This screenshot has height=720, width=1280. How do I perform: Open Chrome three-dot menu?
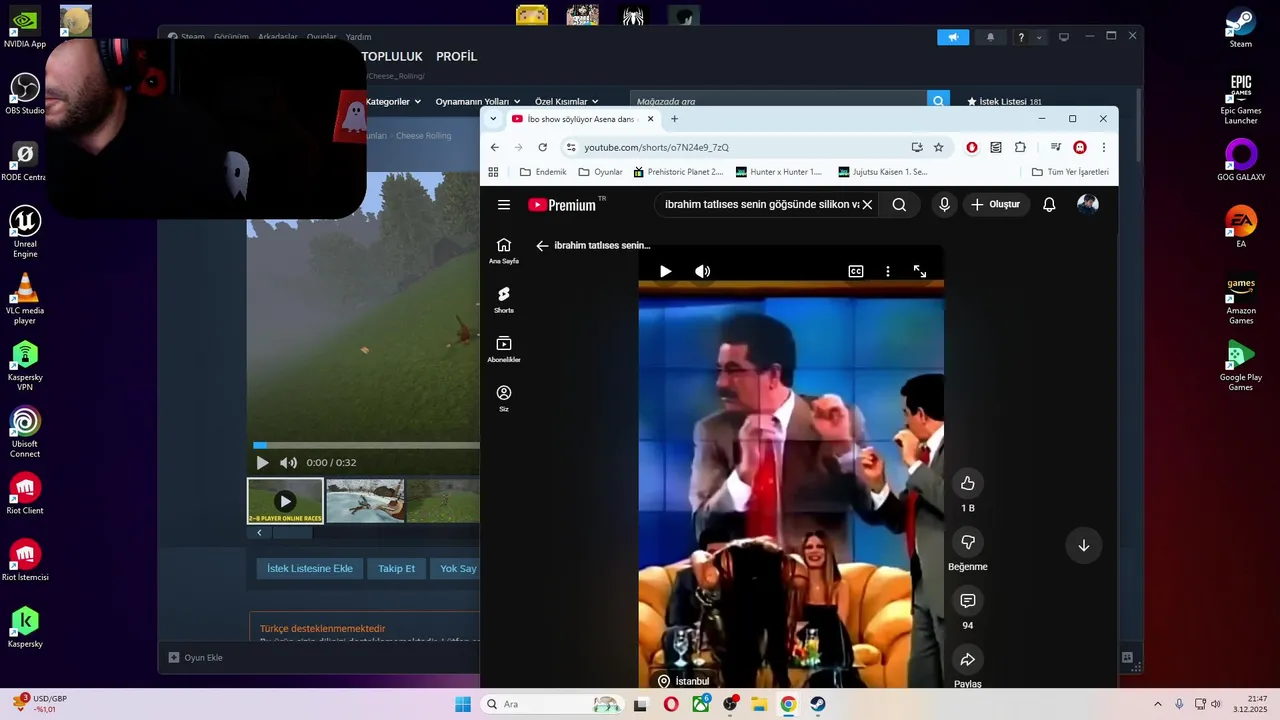pos(1104,147)
